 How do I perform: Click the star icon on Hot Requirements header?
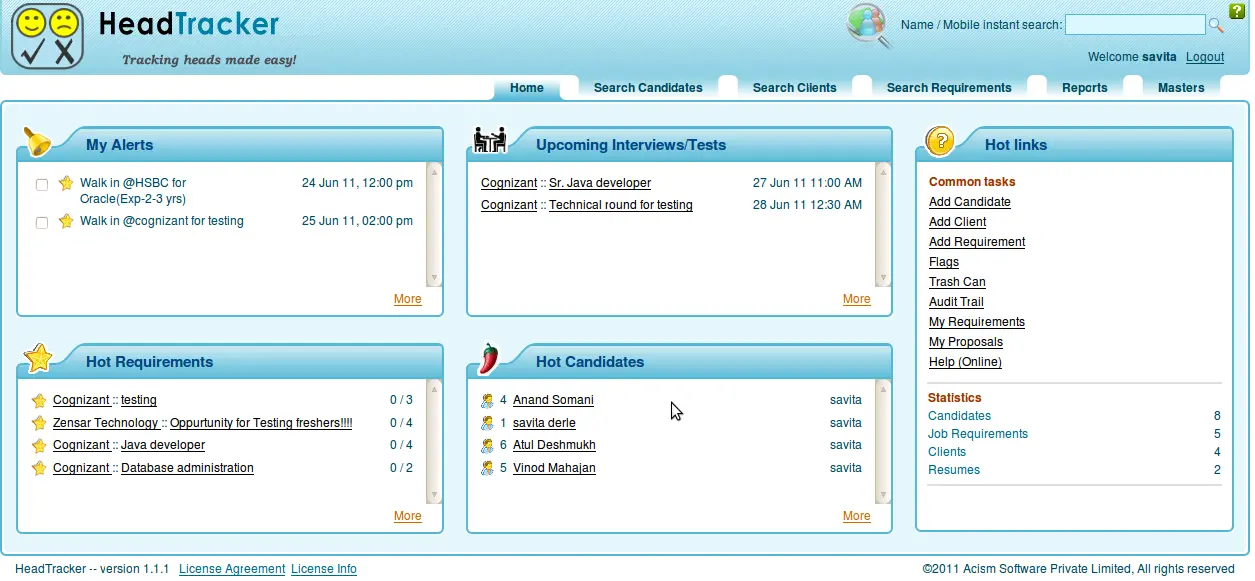(38, 357)
